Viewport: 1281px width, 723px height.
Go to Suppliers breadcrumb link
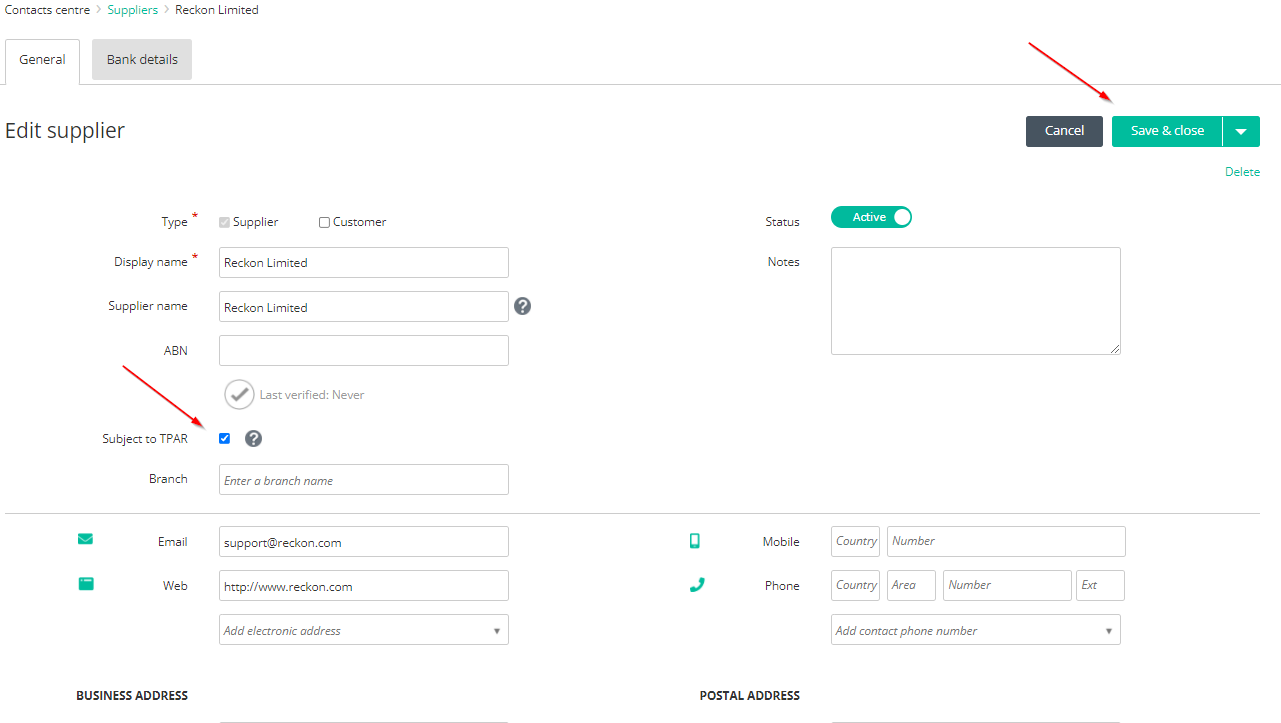133,10
